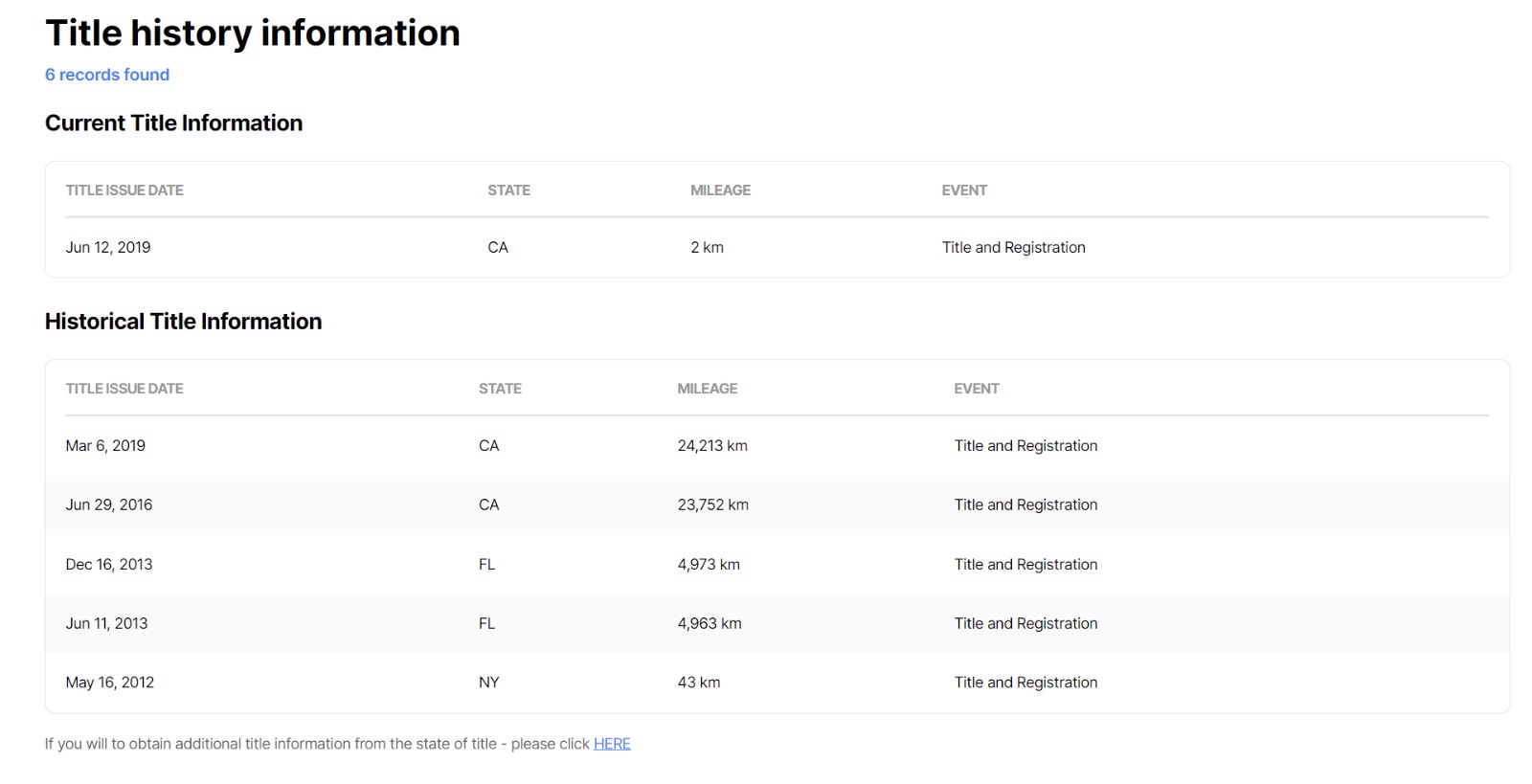Click the '24,213 km' mileage cell
The image size is (1532, 784).
[x=712, y=445]
